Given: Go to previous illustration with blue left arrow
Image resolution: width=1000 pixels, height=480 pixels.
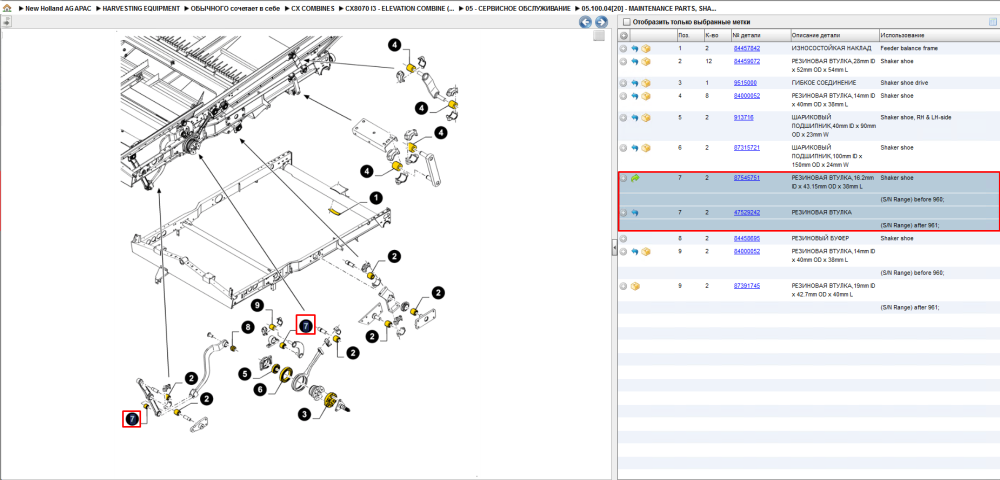Looking at the screenshot, I should click(x=585, y=22).
